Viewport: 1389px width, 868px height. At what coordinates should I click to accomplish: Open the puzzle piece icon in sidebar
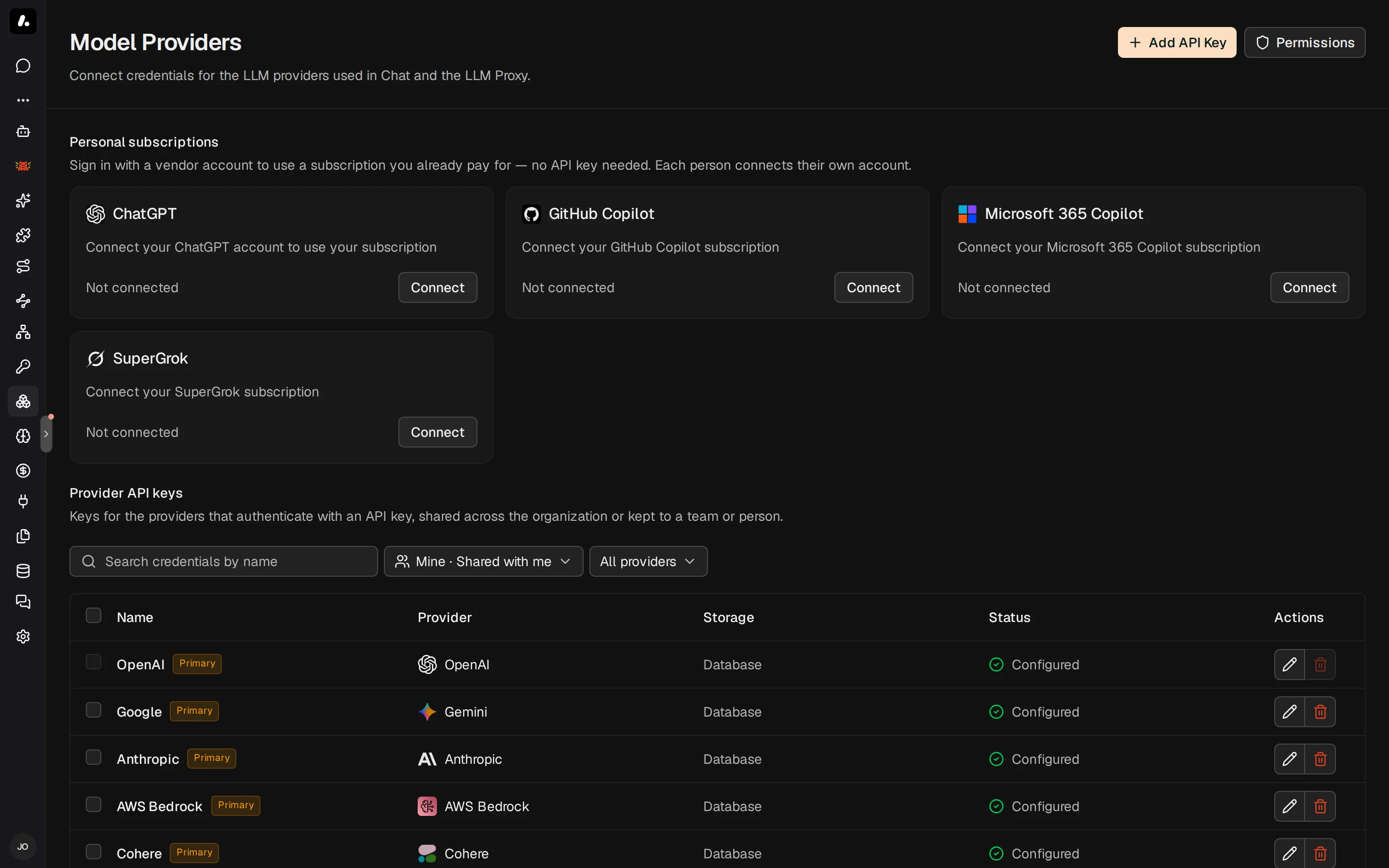click(23, 235)
